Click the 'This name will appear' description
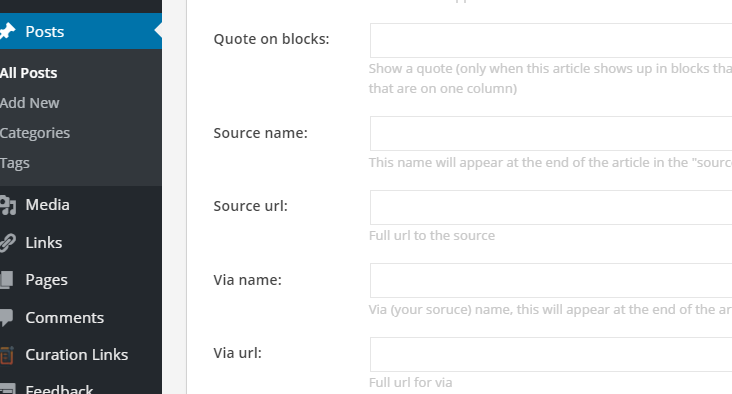732x394 pixels. point(550,162)
